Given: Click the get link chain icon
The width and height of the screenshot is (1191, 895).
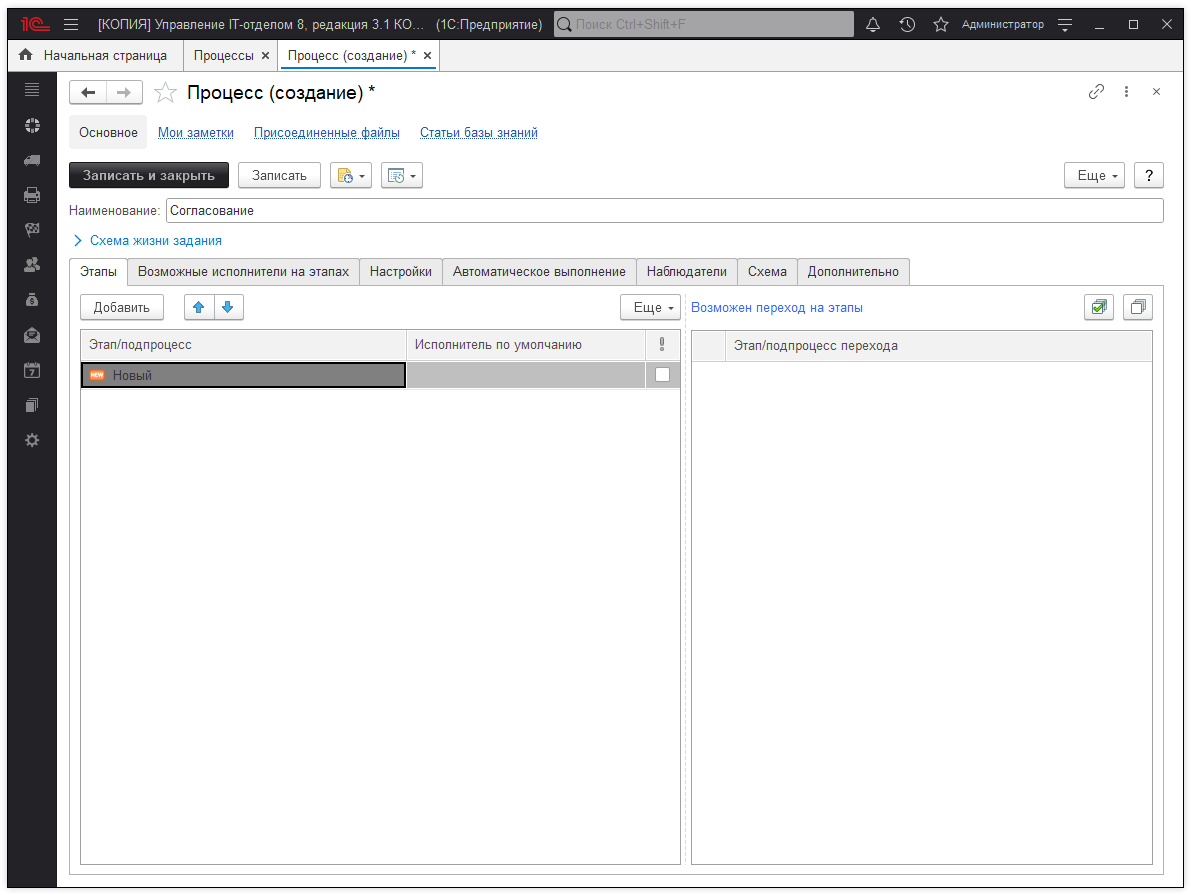Looking at the screenshot, I should (1096, 92).
